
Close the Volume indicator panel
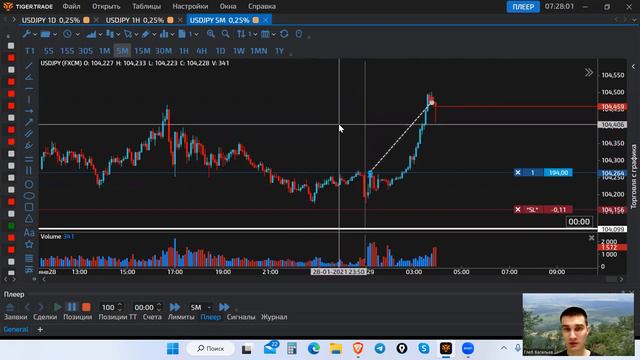click(591, 238)
